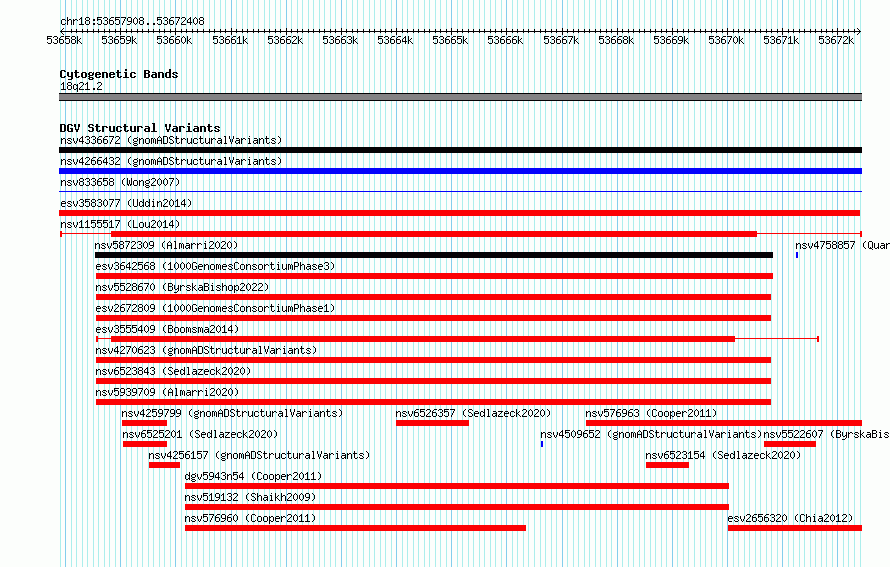Click the 53659k ruler tick label

coord(119,40)
